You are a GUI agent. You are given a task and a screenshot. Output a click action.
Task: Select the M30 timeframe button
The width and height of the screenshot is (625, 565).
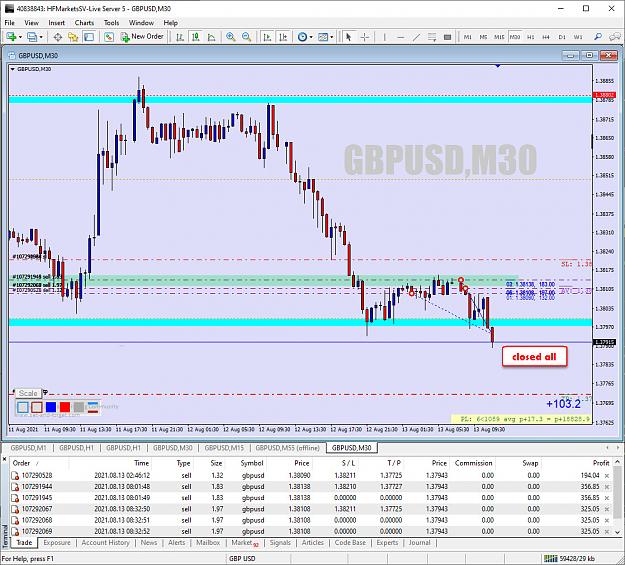pos(515,37)
